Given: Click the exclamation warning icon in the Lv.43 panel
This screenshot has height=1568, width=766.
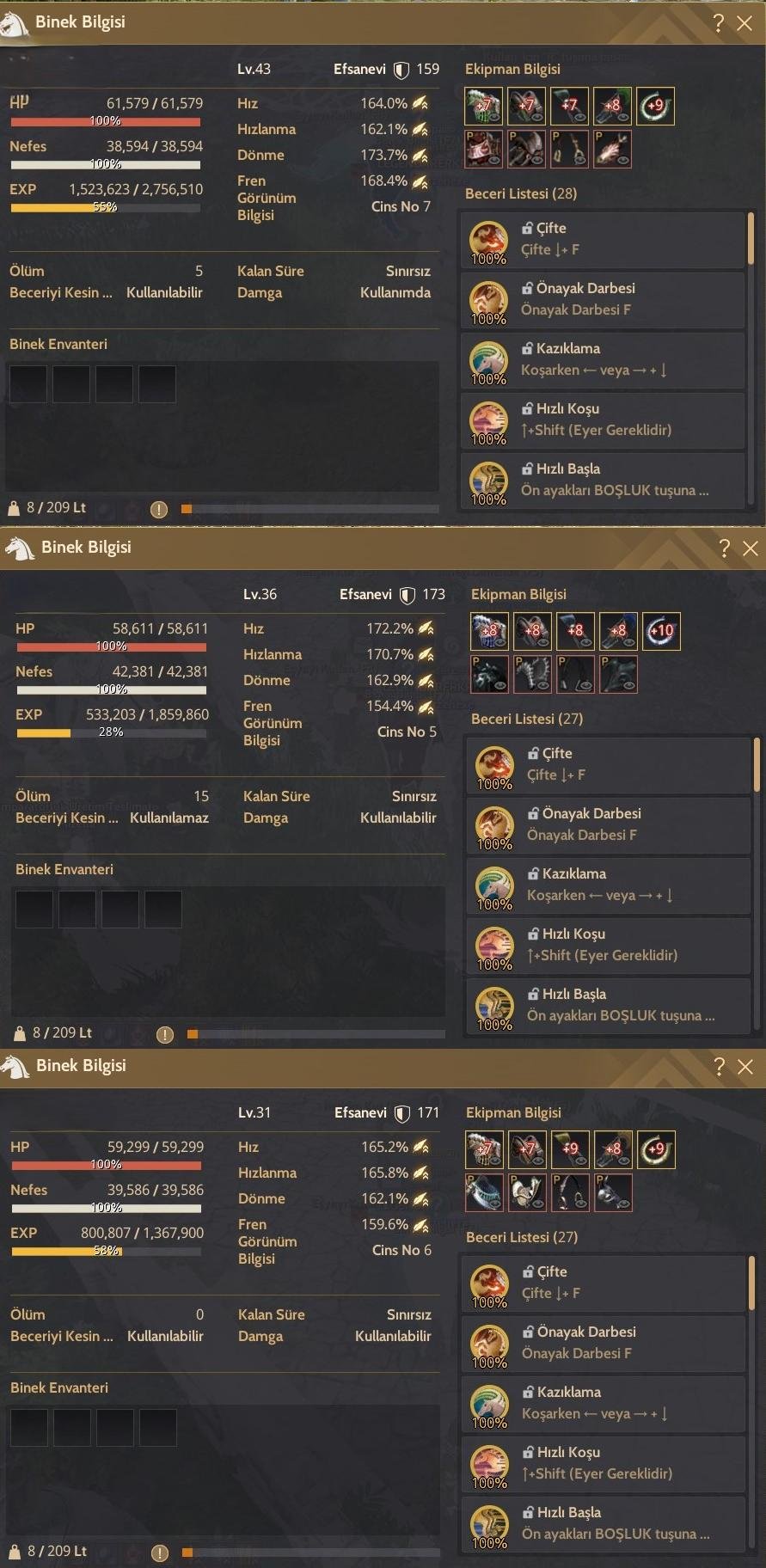Looking at the screenshot, I should tap(159, 509).
